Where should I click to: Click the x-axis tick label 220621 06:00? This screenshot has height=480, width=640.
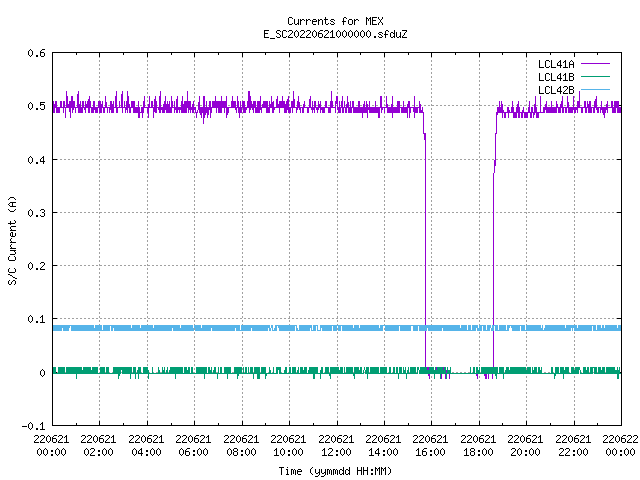pyautogui.click(x=193, y=445)
